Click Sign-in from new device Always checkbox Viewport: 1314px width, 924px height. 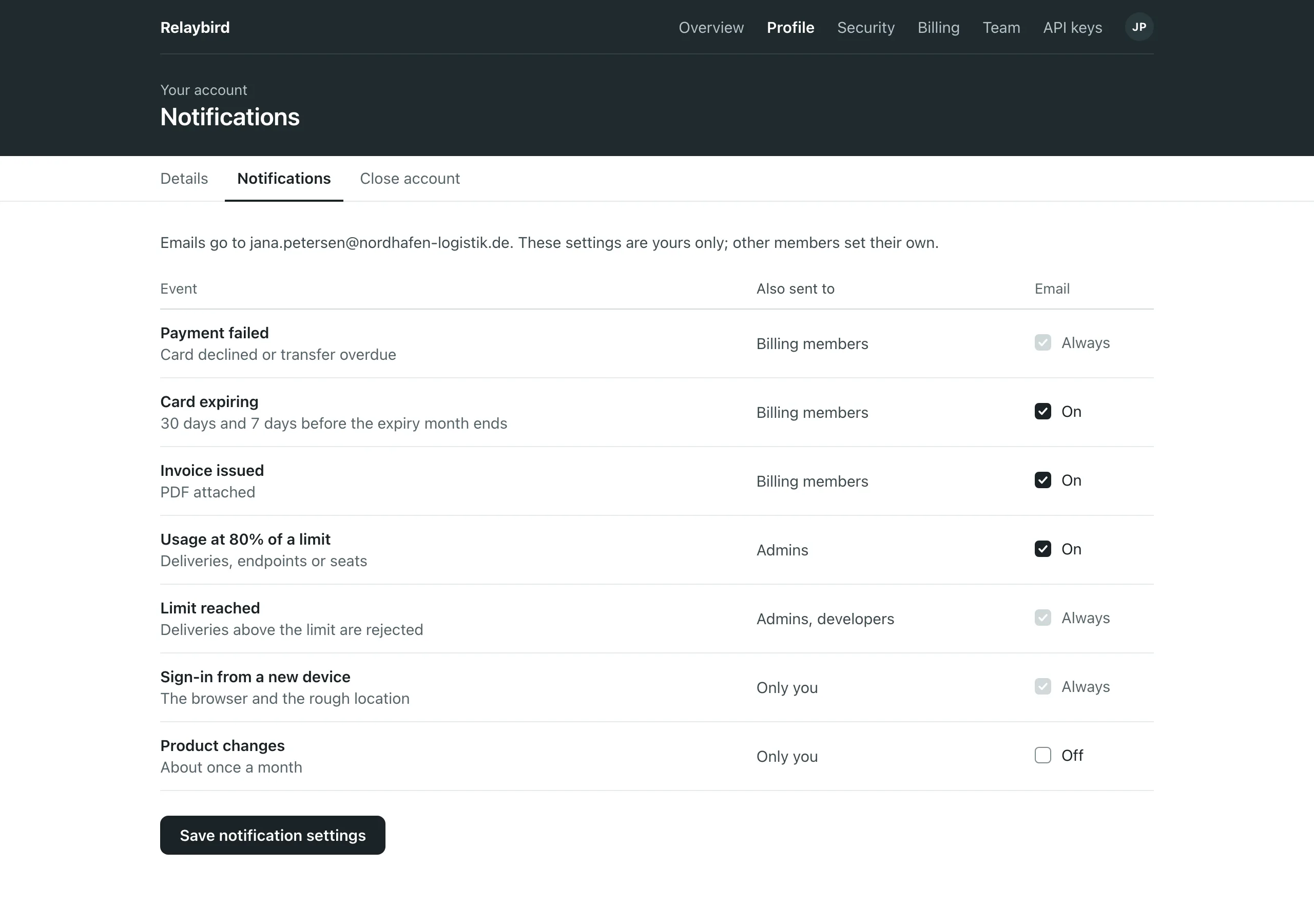(x=1042, y=686)
